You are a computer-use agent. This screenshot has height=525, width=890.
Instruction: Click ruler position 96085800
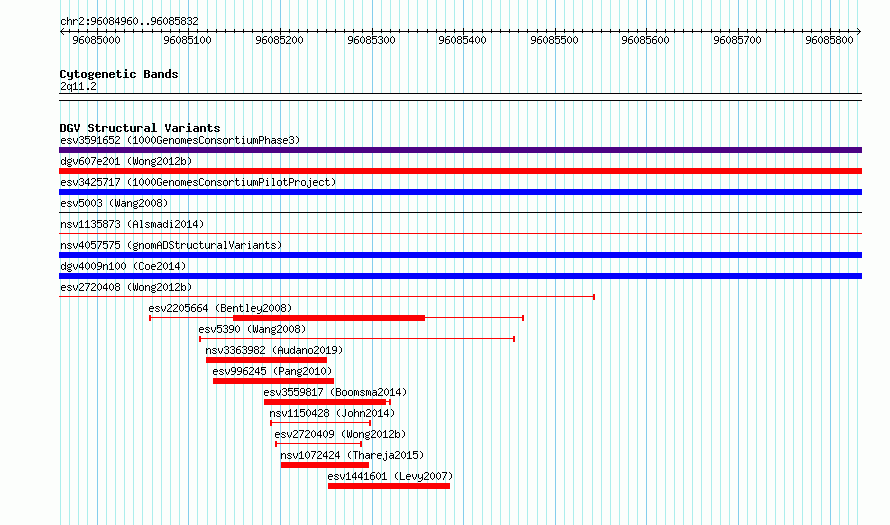(829, 40)
